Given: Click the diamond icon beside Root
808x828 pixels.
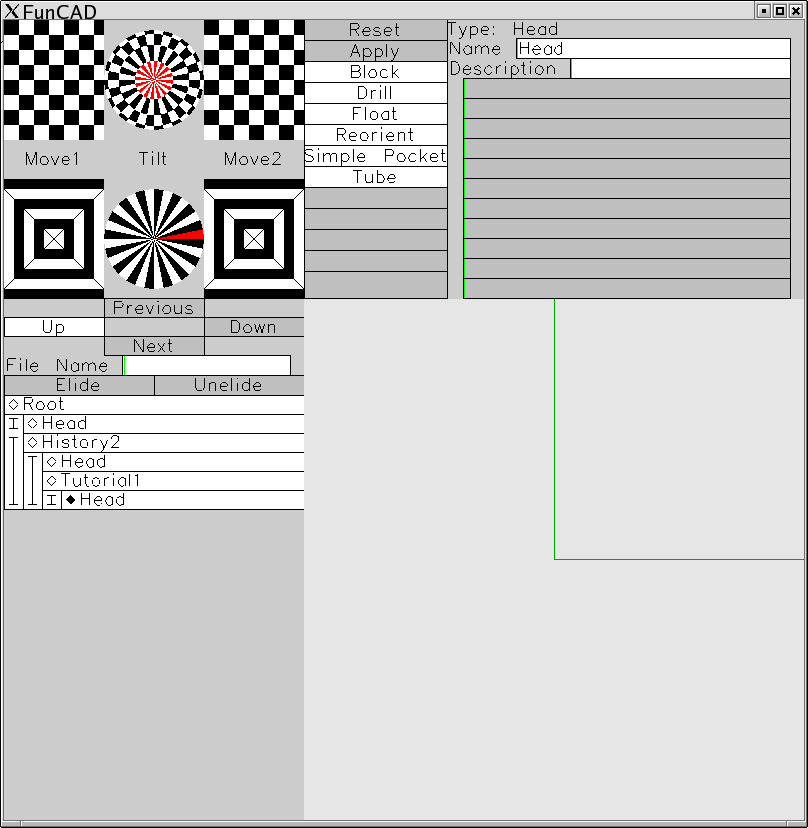Looking at the screenshot, I should [14, 404].
